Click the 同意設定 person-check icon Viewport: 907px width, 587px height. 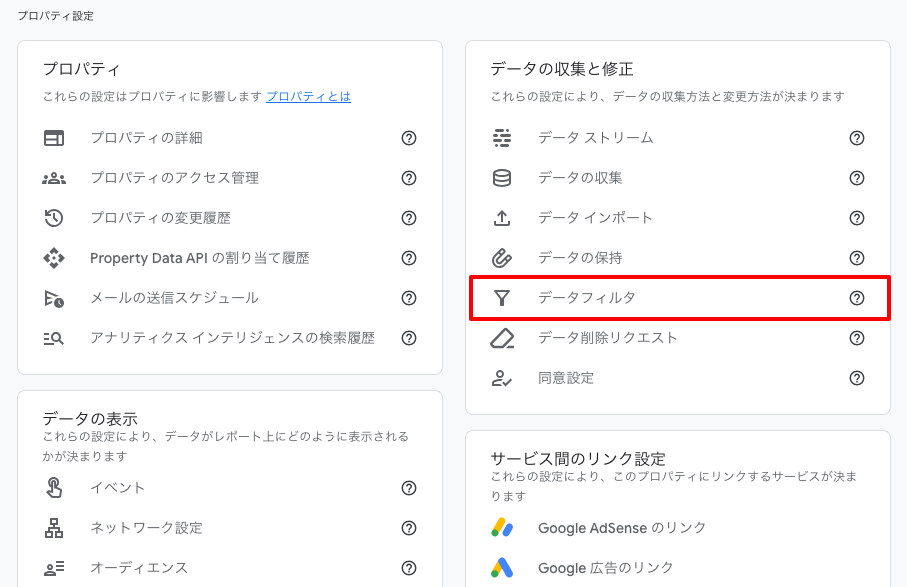coord(502,378)
